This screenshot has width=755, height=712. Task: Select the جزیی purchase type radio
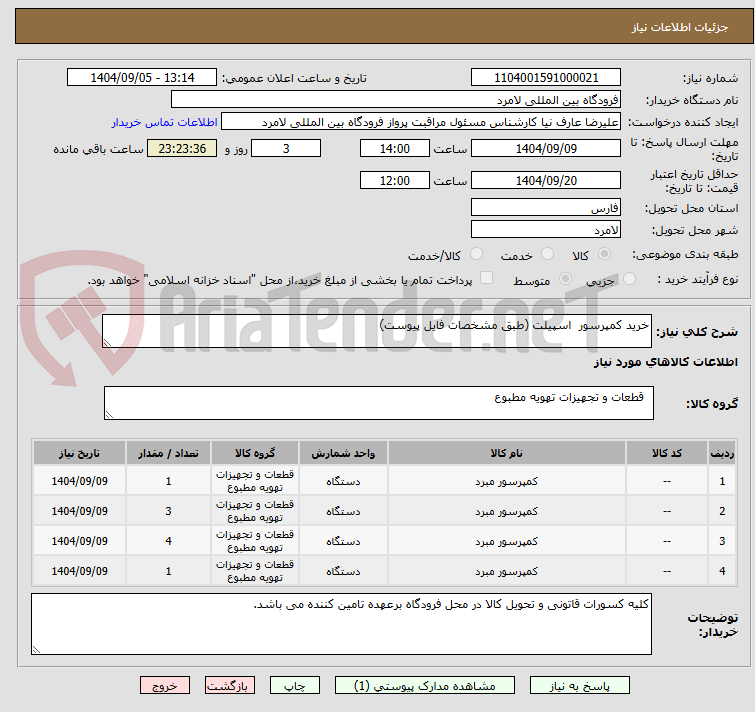tap(629, 278)
